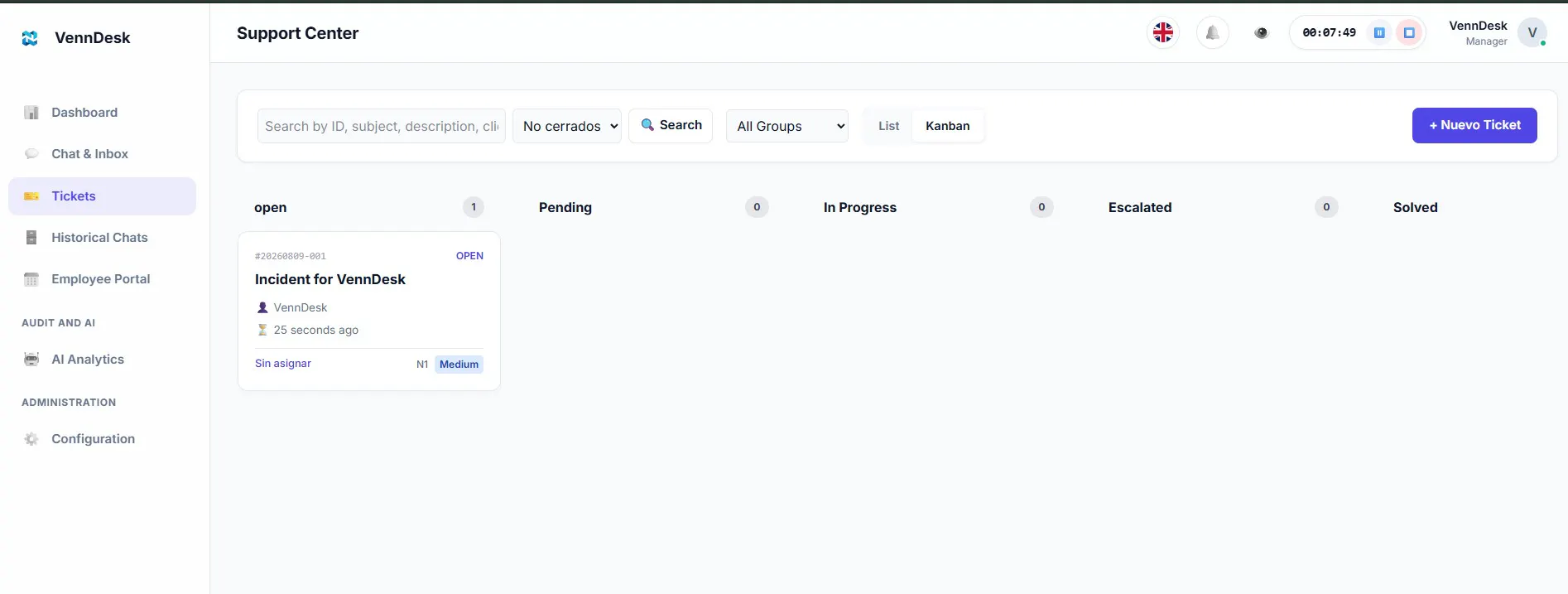
Task: Create a ticket with Nuevo Ticket button
Action: 1474,125
